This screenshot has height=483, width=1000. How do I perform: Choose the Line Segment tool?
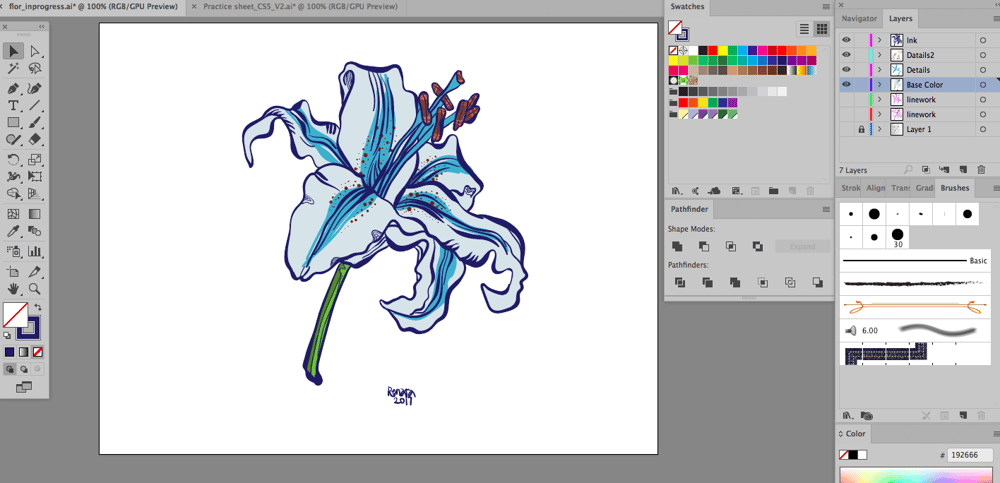click(x=35, y=105)
